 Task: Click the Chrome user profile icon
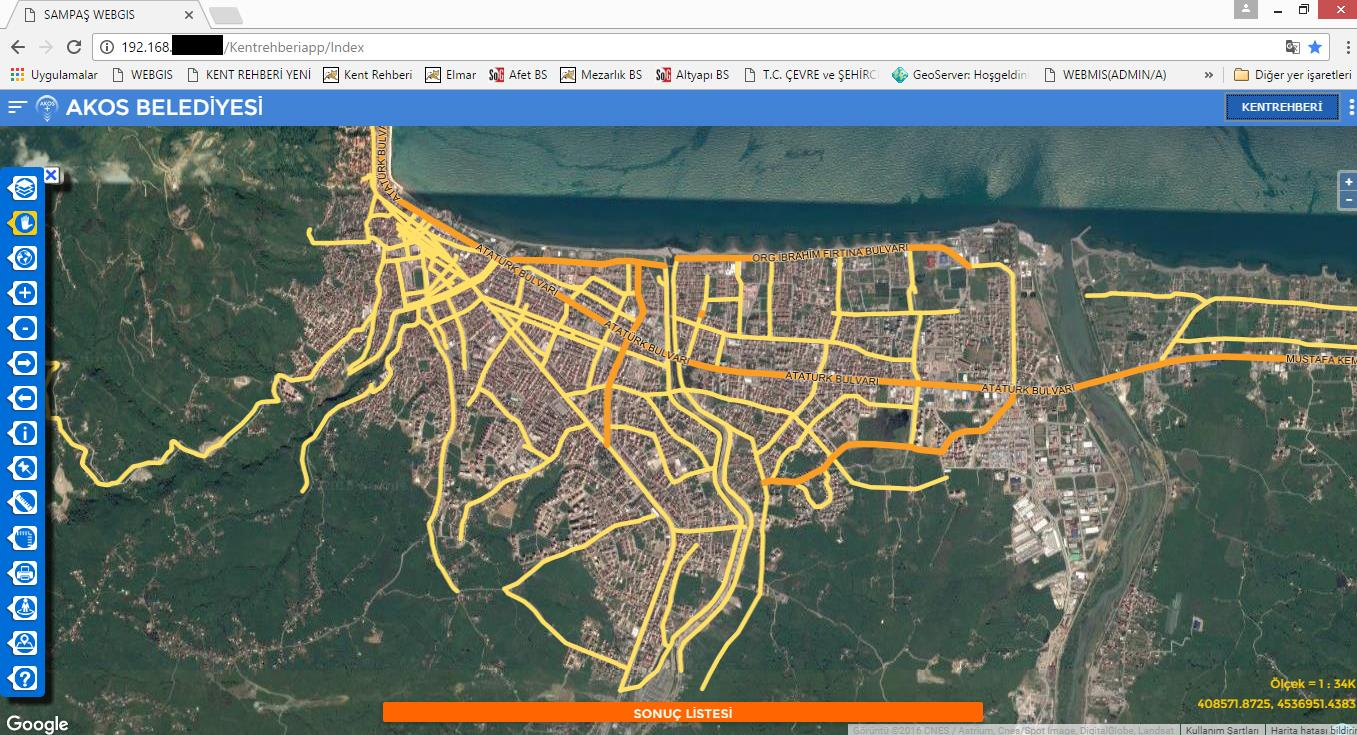tap(1245, 9)
